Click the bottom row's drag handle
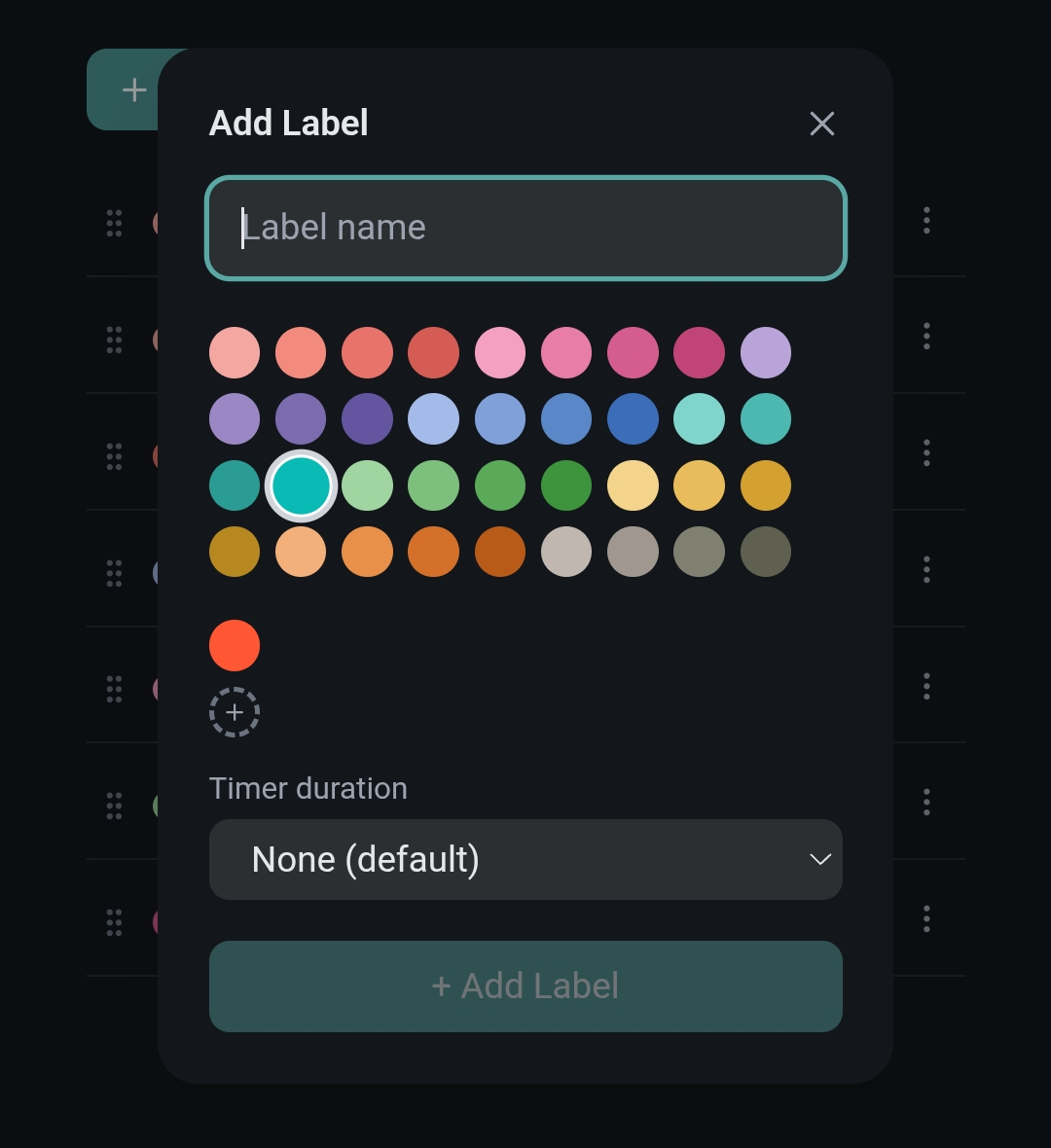The height and width of the screenshot is (1148, 1051). 114,922
